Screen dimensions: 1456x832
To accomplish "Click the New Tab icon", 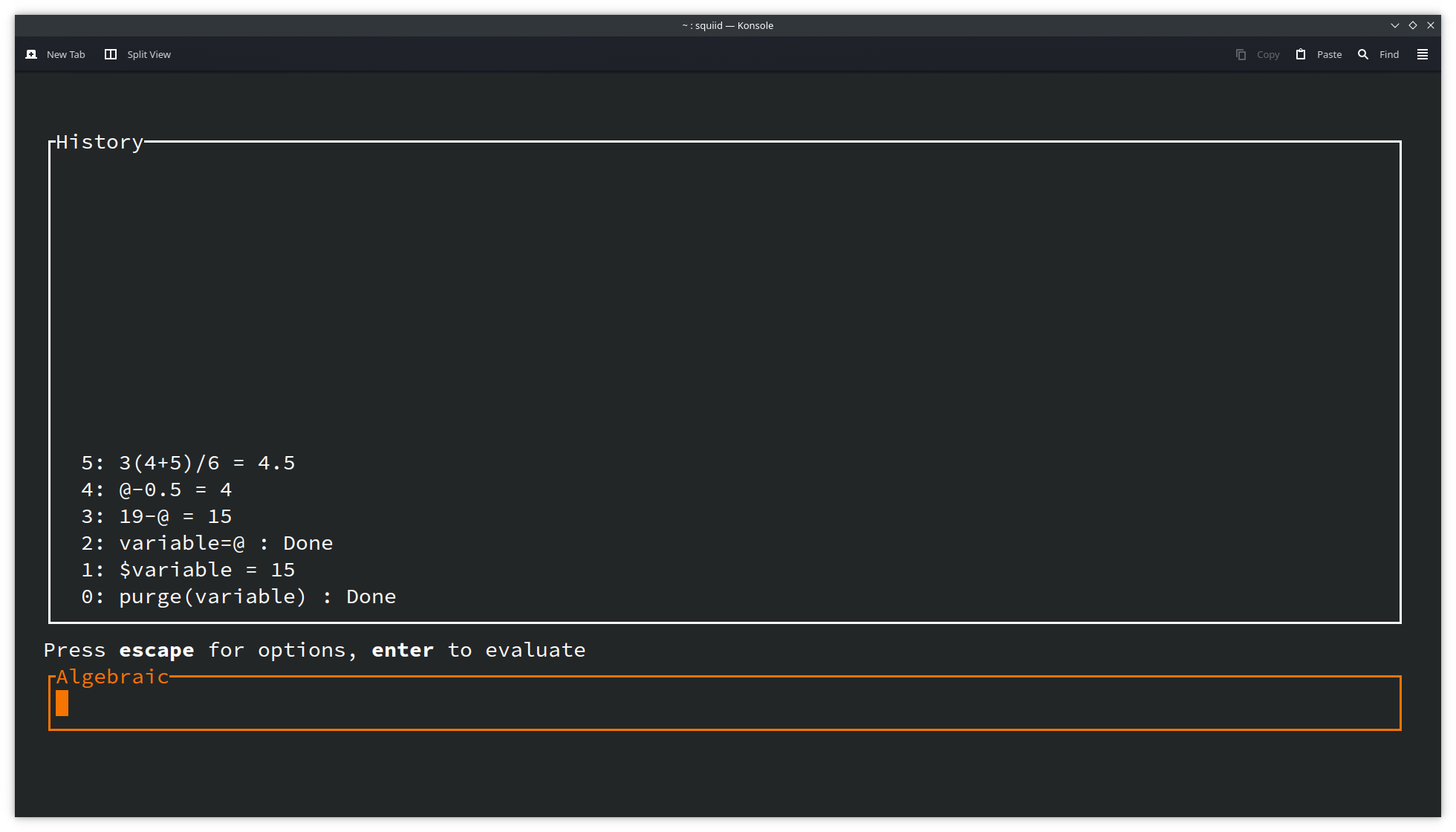I will click(31, 54).
